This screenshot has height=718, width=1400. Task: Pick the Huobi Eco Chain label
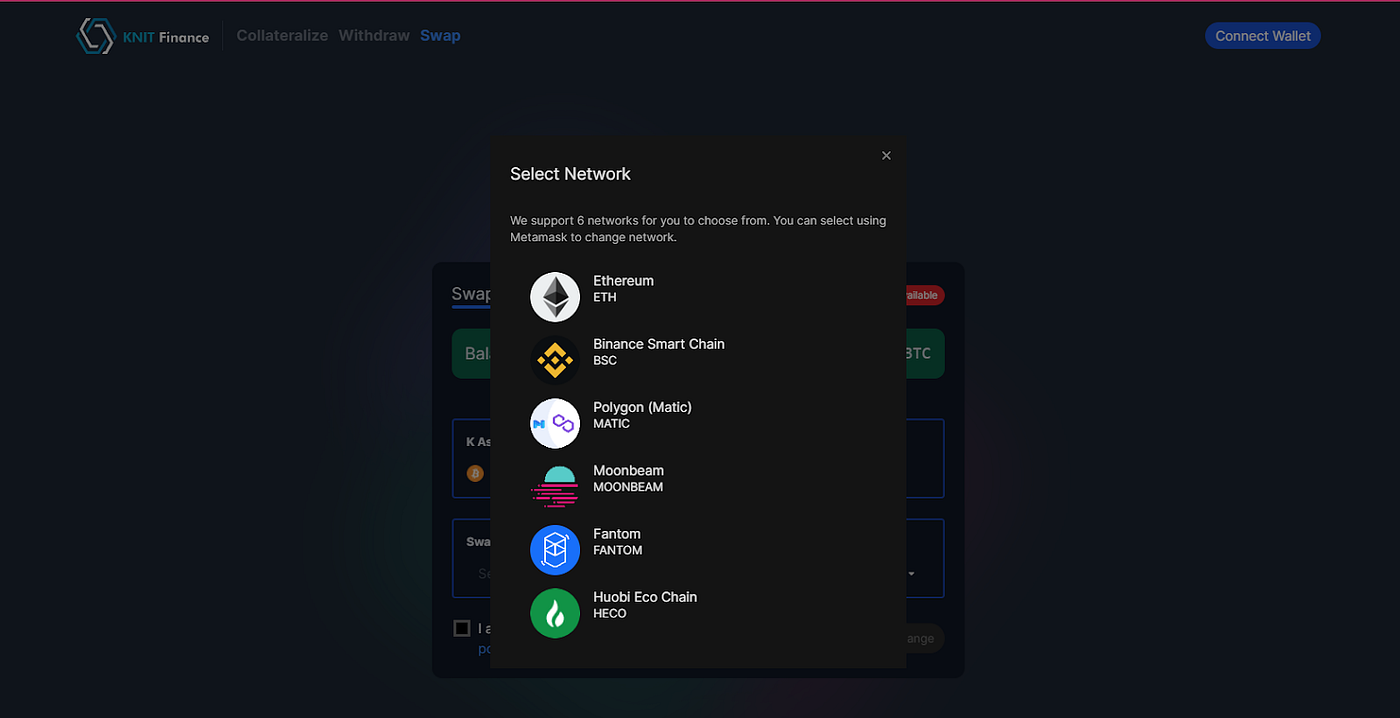(x=645, y=597)
